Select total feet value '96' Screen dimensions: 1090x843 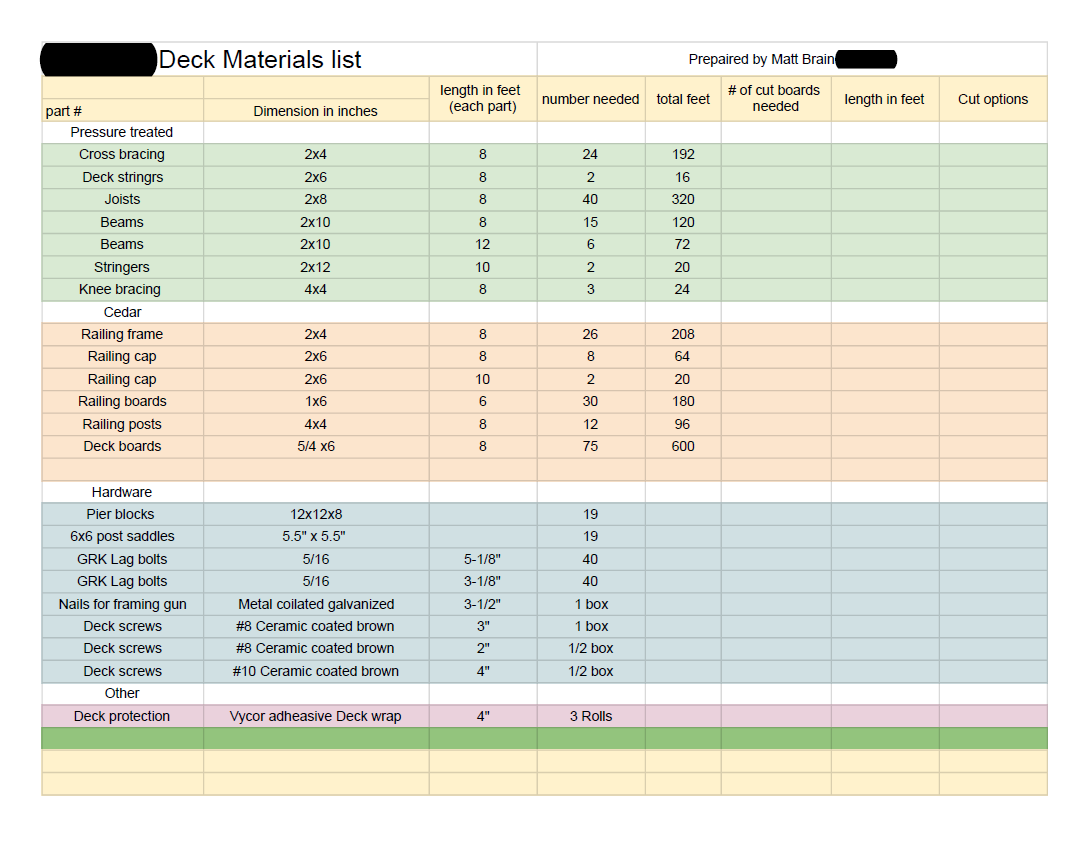click(x=682, y=424)
